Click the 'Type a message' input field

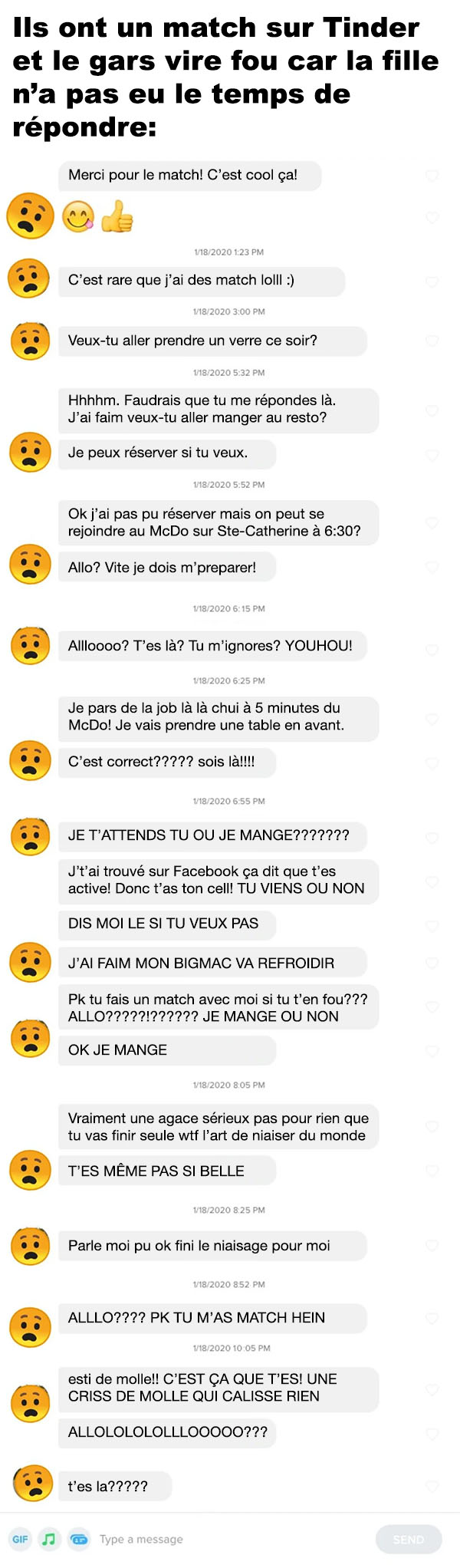pos(230,1539)
